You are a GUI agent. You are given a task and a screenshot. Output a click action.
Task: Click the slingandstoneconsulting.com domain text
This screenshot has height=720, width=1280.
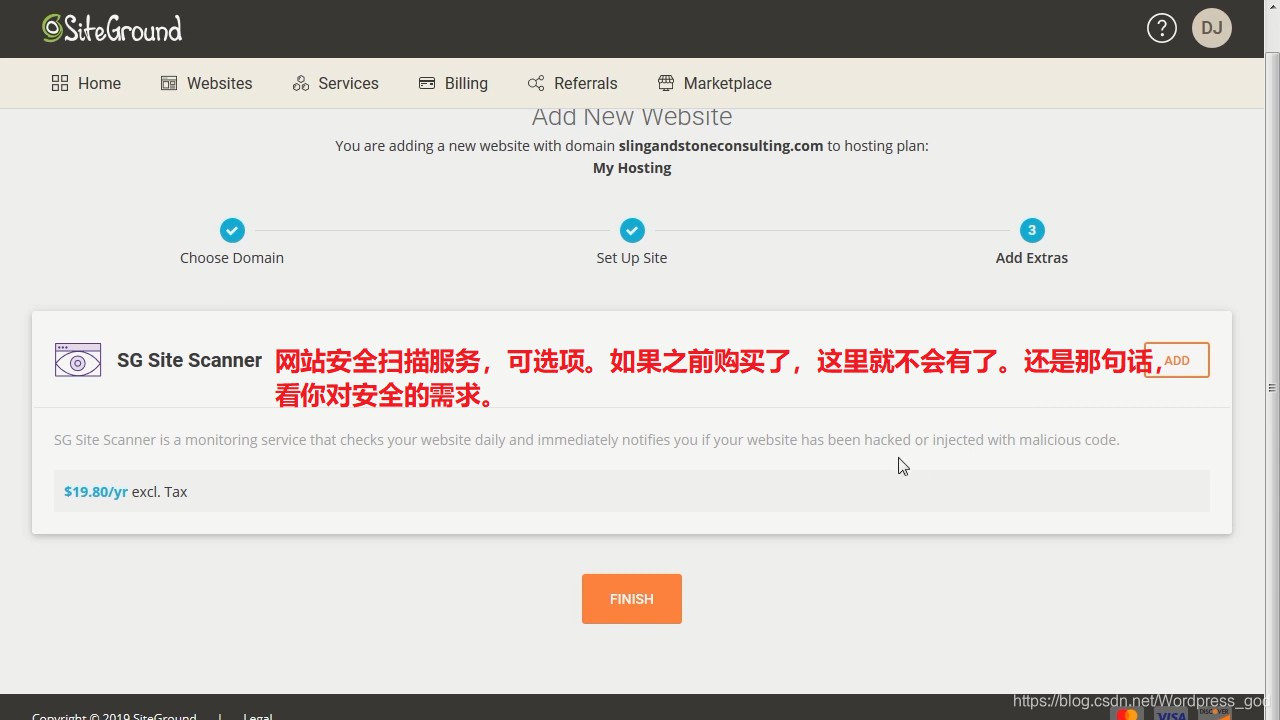pos(721,146)
